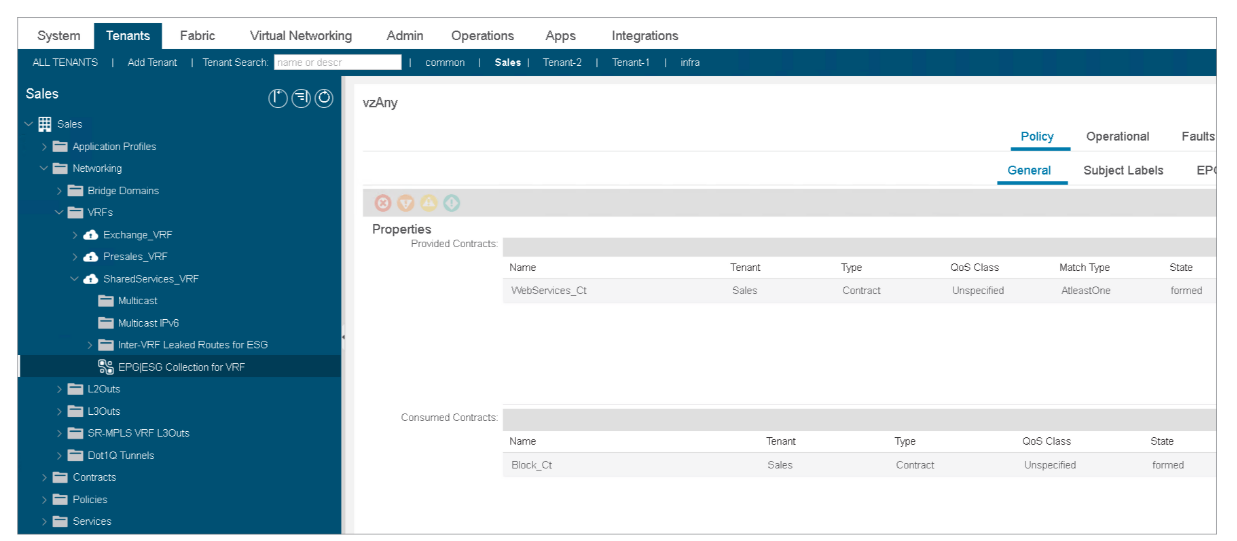
Task: Click the ALL TENANTS link
Action: point(65,62)
